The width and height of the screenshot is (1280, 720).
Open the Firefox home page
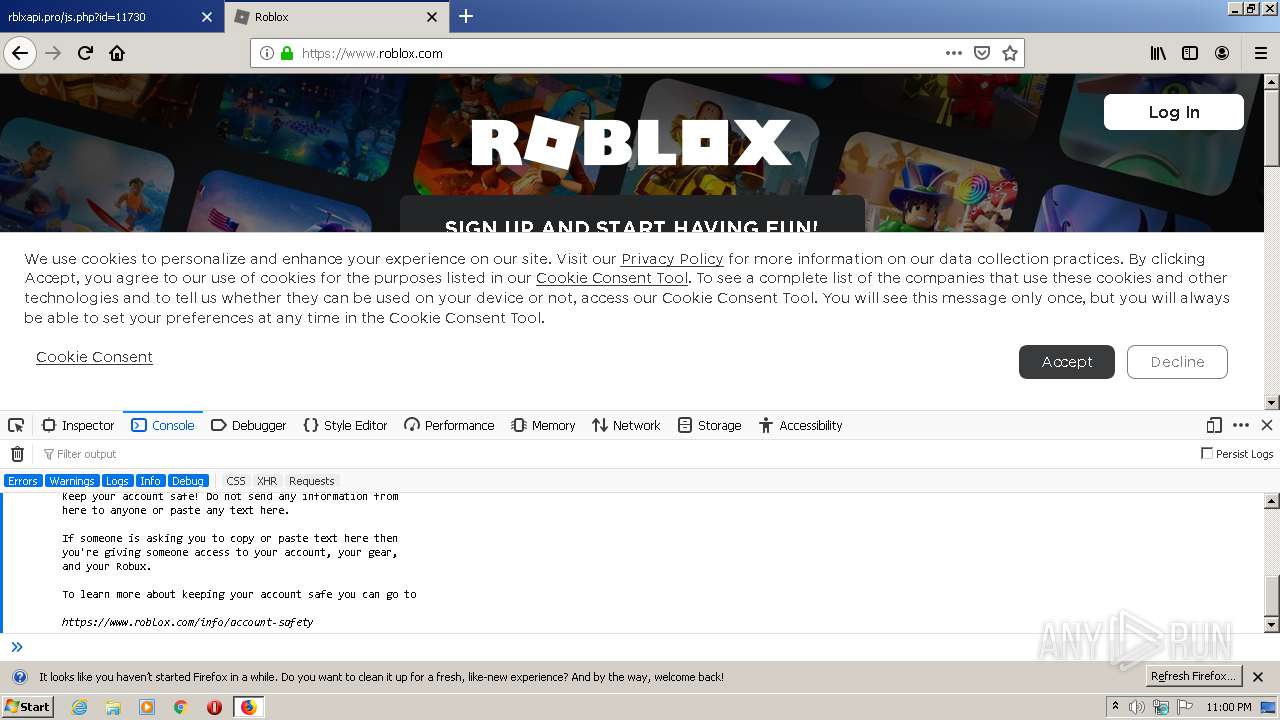117,53
